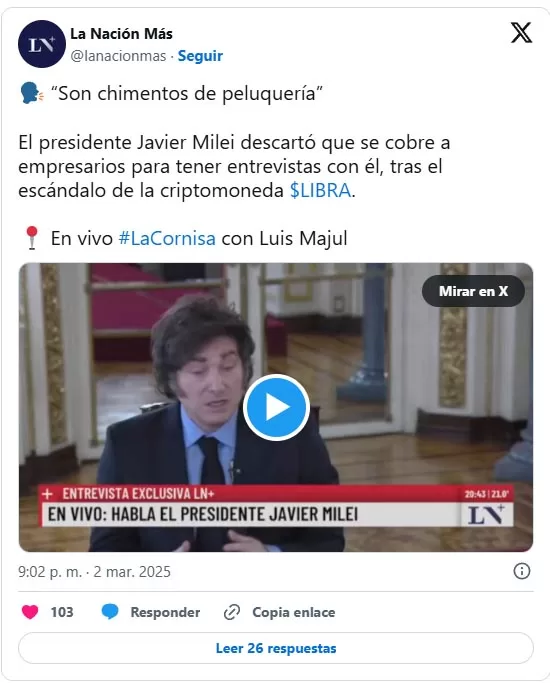Click the copy link chain icon
550x683 pixels.
[x=232, y=612]
